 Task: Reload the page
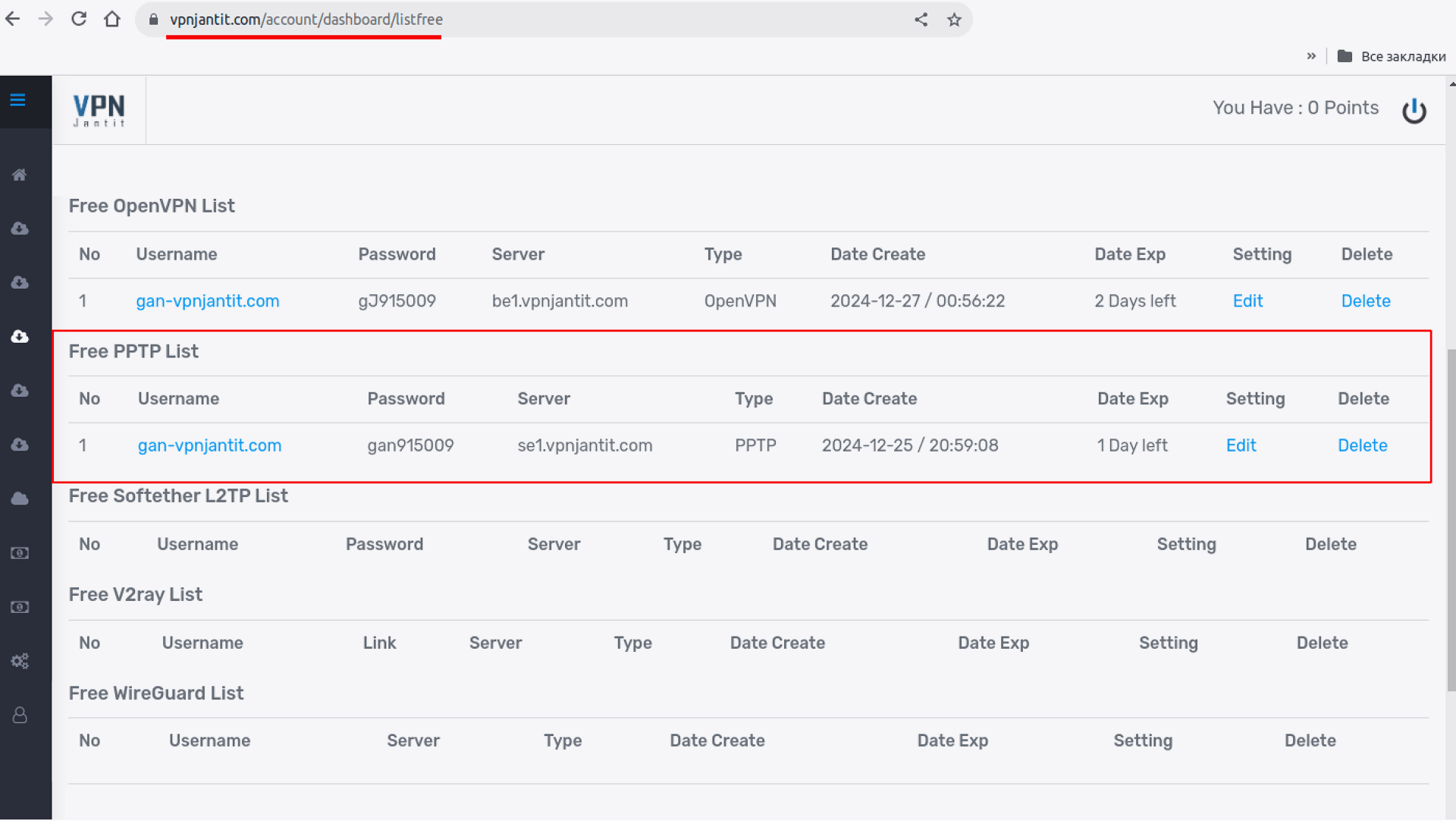[x=79, y=19]
